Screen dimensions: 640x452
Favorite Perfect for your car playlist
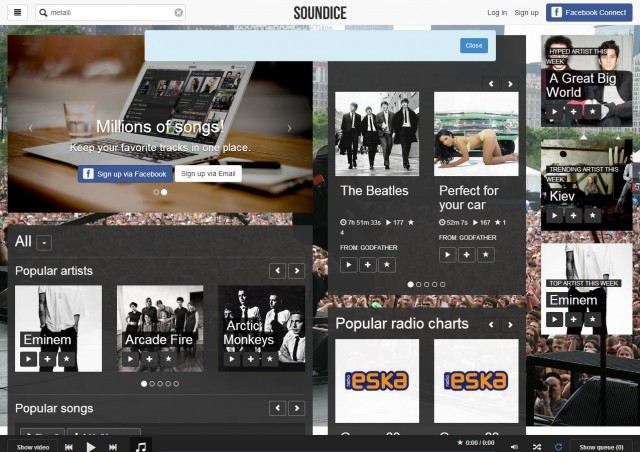click(x=486, y=255)
